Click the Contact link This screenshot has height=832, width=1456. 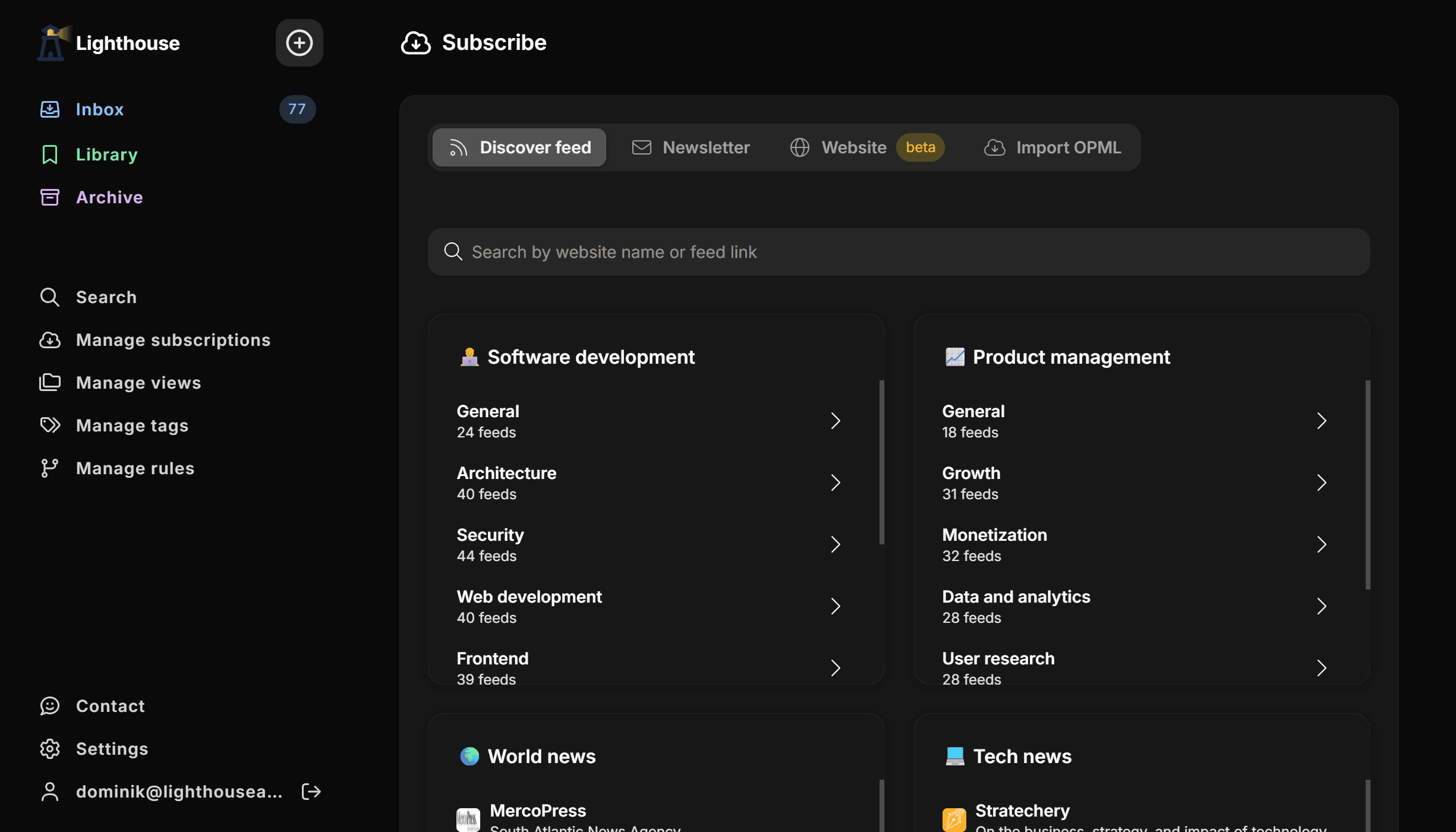110,705
